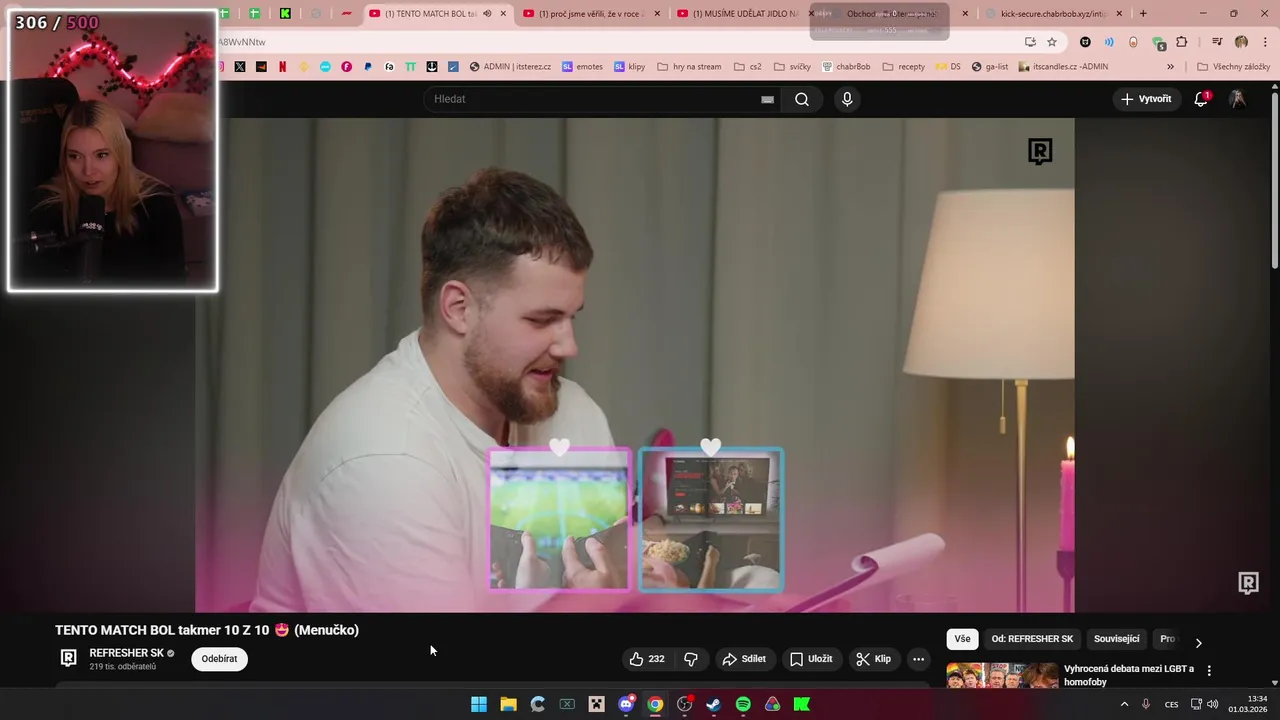The width and height of the screenshot is (1280, 720).
Task: Open the REFRESHER SK channel avatar
Action: 68,658
